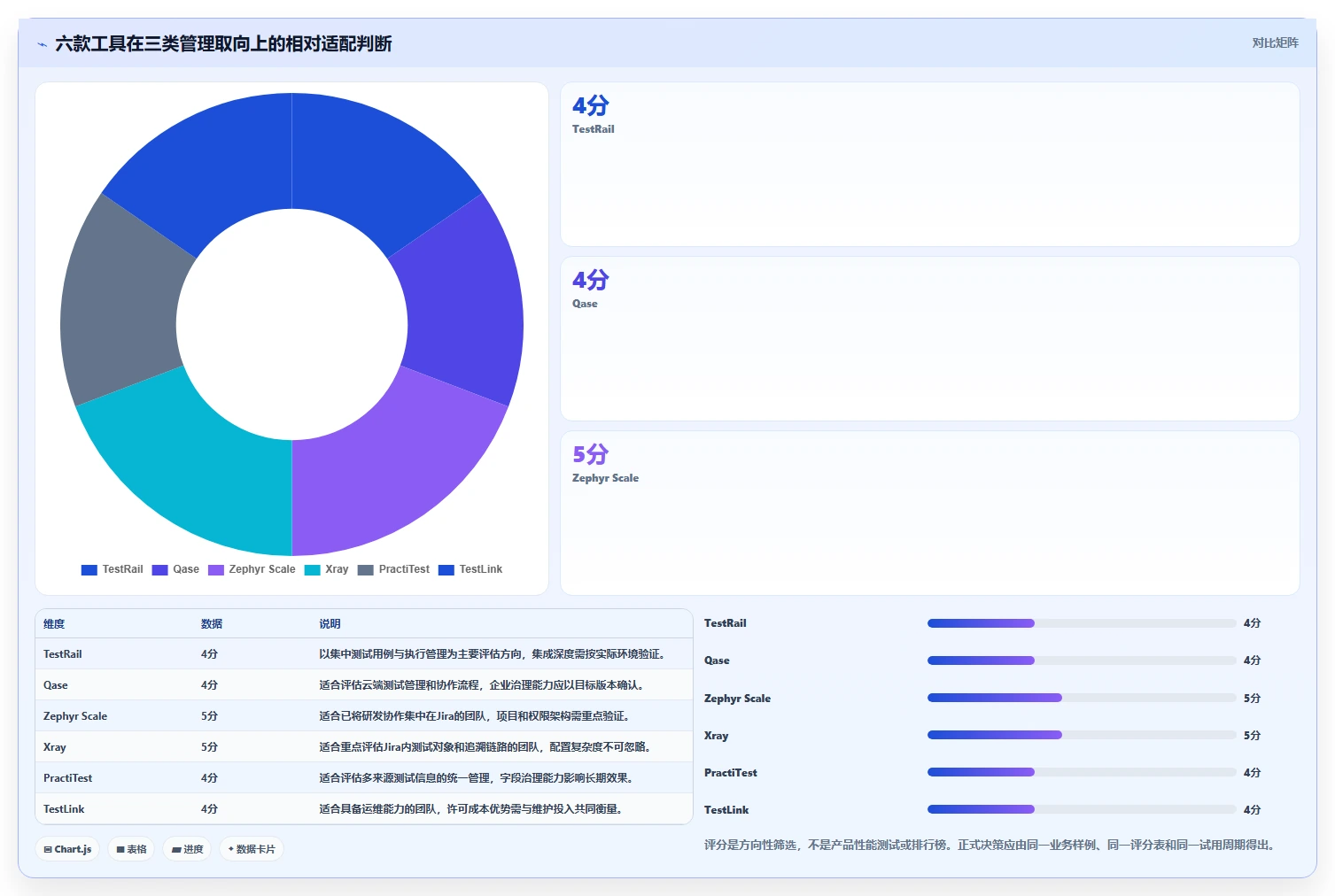Screen dimensions: 1335x896
Task: Click the description '适合评估云端测试管理和协作流程…'
Action: tap(484, 685)
